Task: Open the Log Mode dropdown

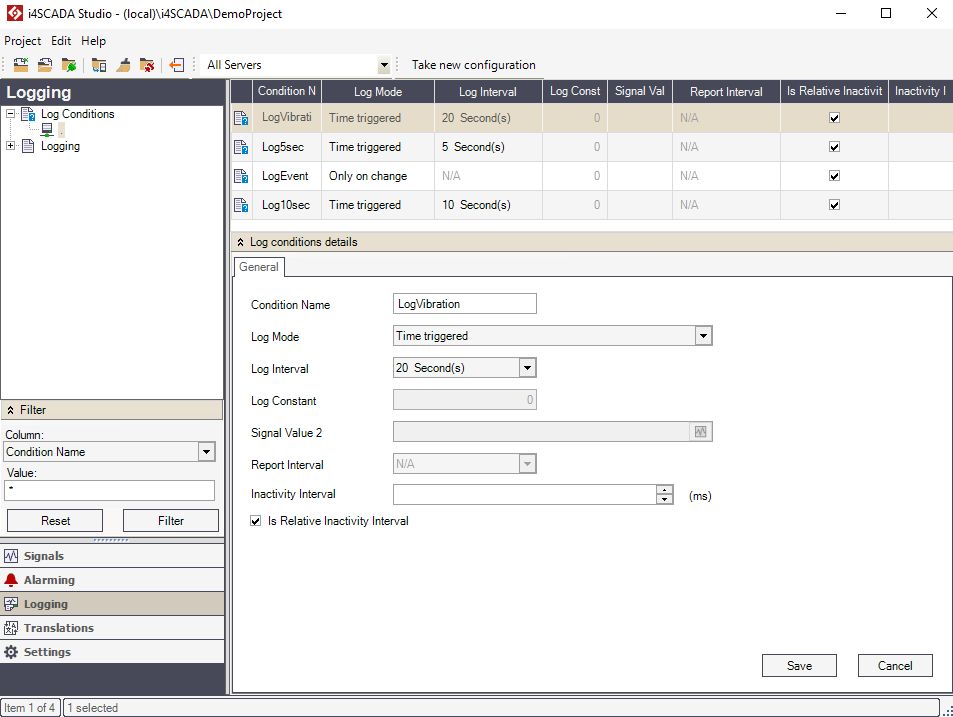Action: [703, 336]
